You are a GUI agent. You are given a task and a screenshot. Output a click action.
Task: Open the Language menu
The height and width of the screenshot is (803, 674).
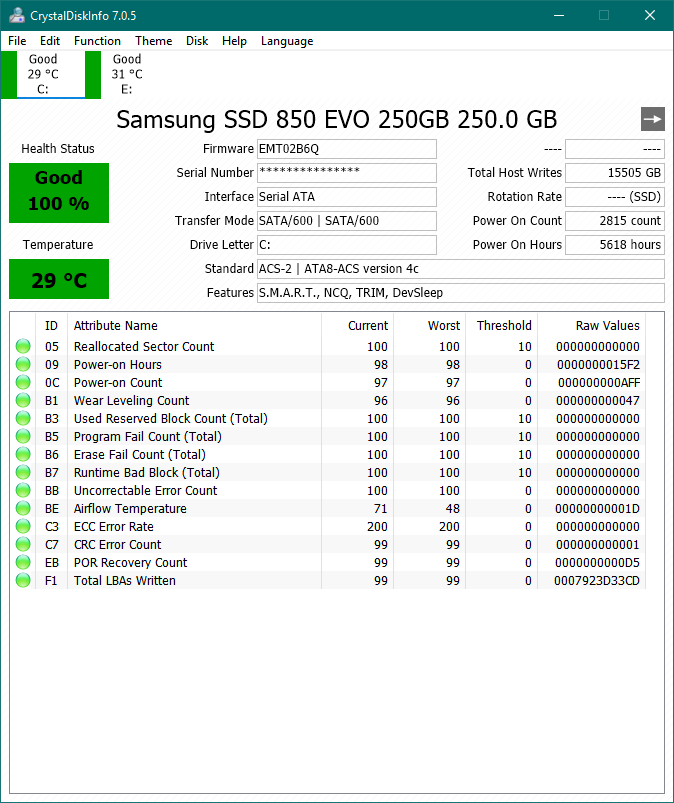point(287,41)
